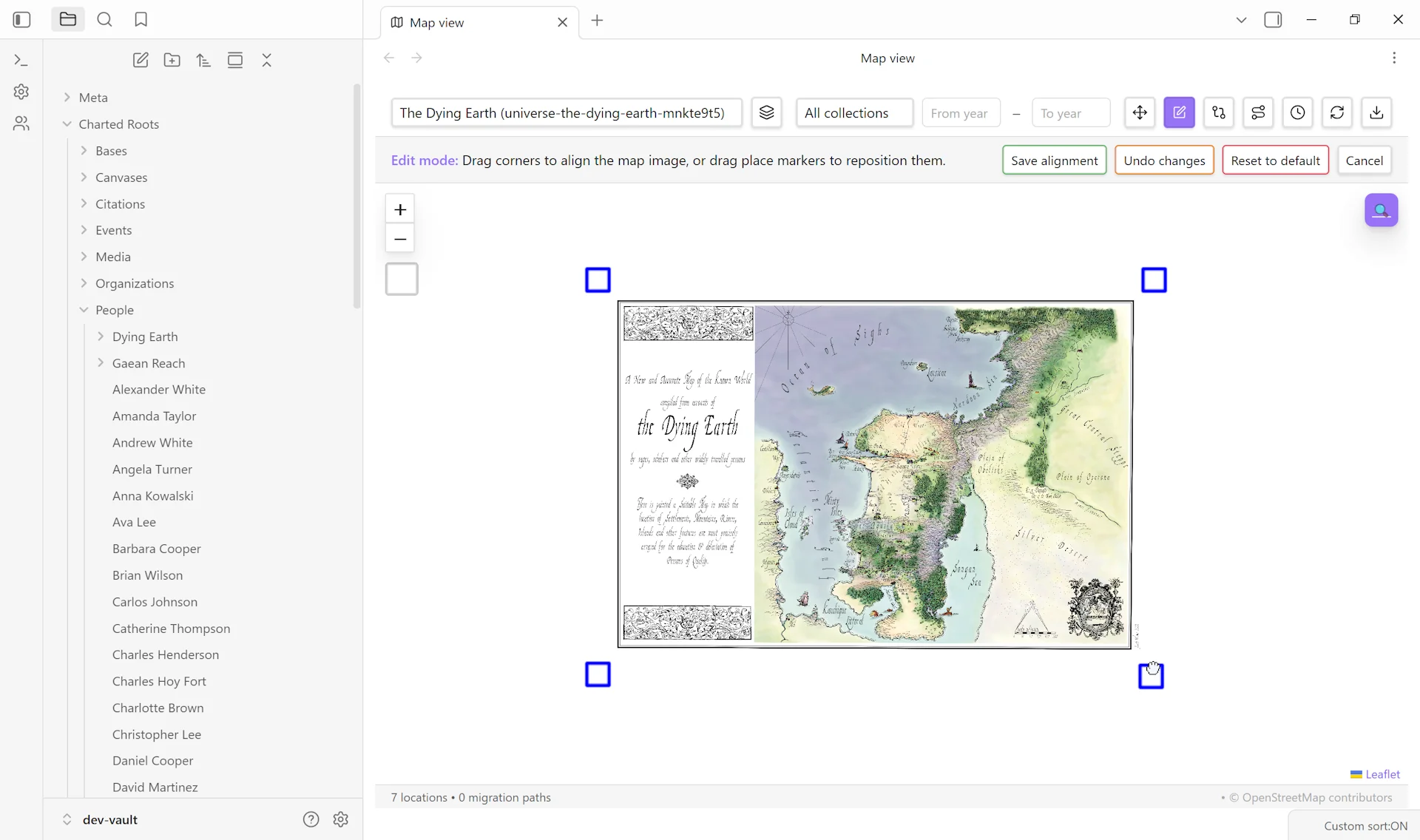Refresh the map with circular arrows icon
Screen dimensions: 1420x840
[x=1337, y=112]
